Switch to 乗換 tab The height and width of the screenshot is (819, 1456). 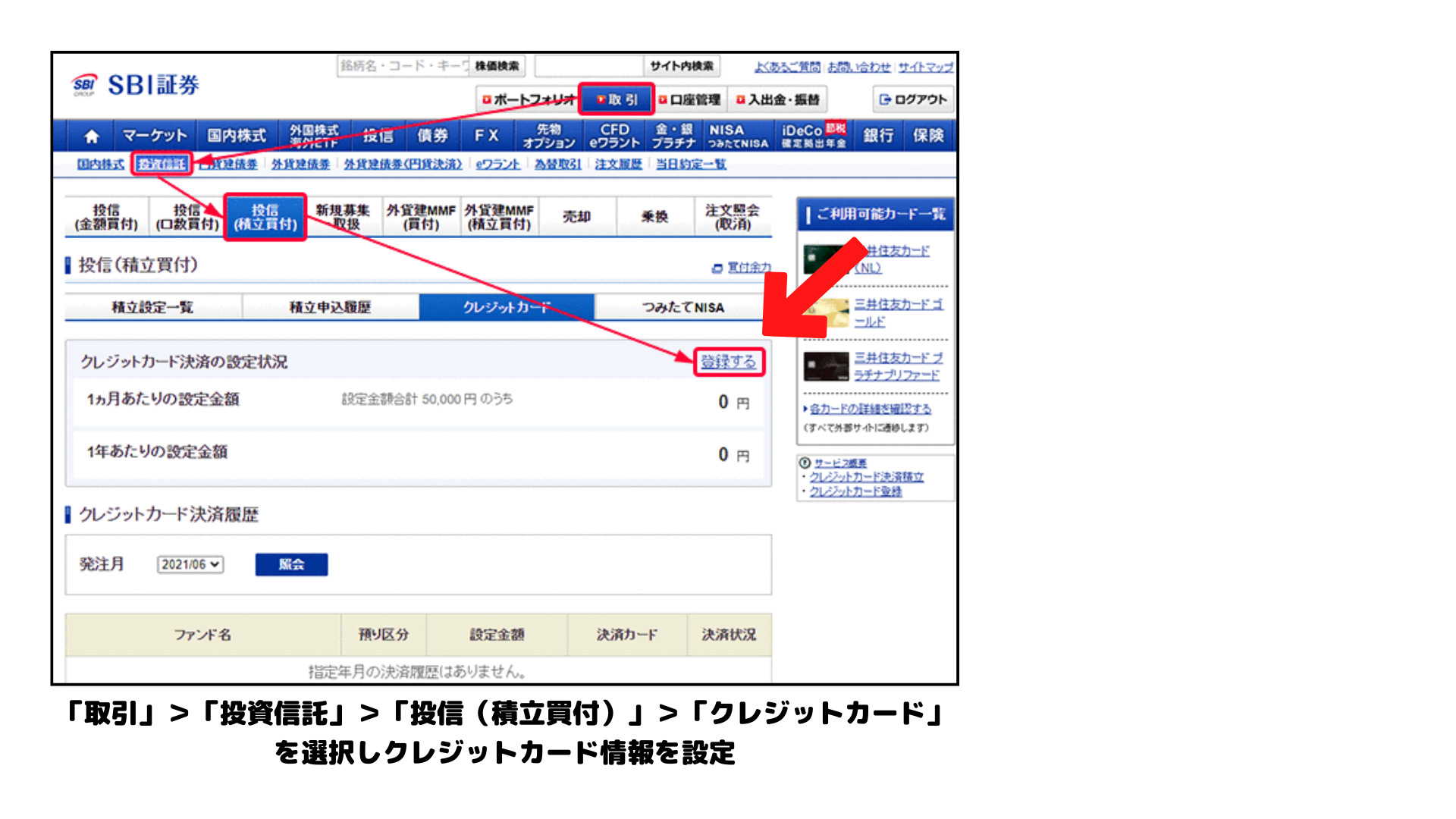tap(654, 217)
